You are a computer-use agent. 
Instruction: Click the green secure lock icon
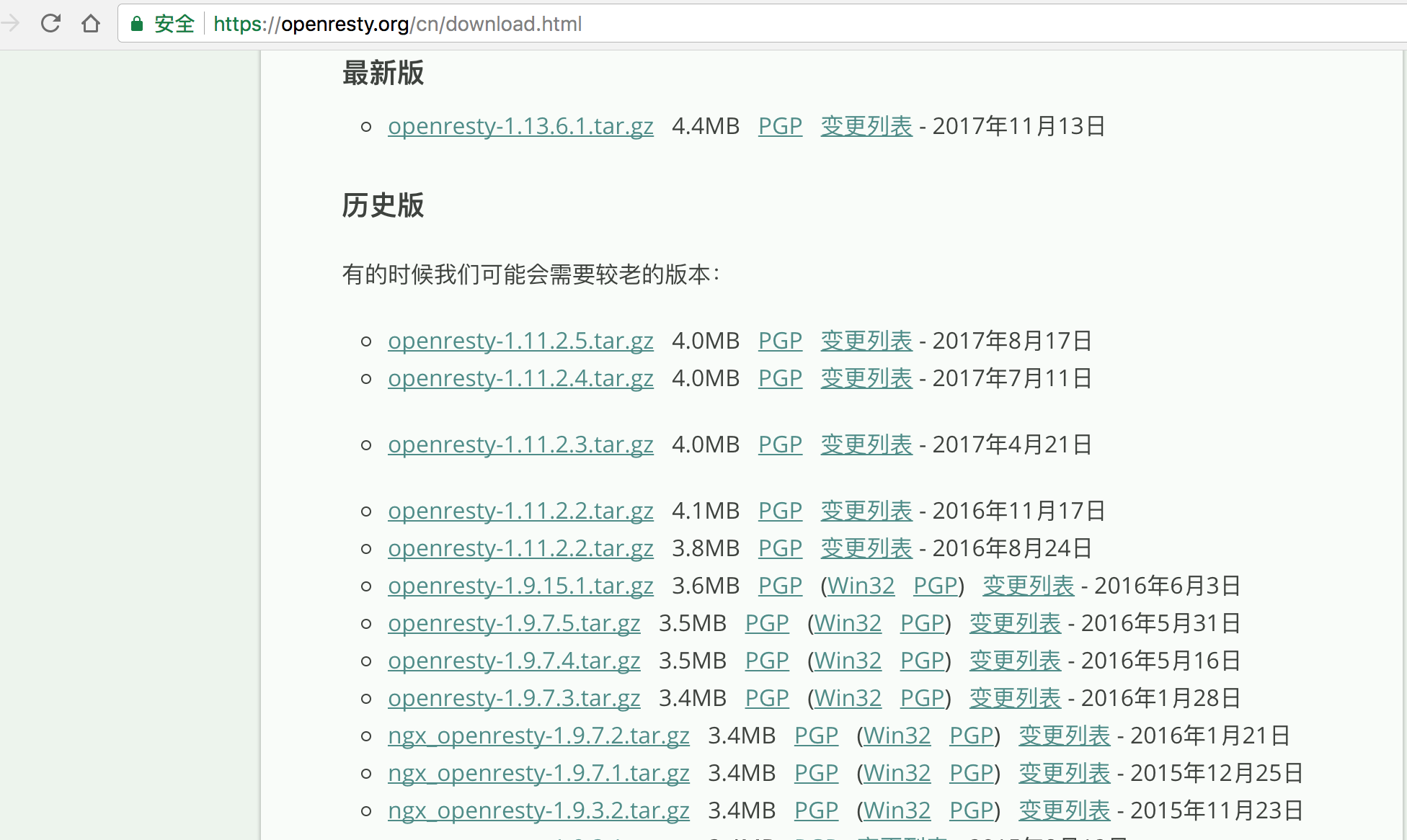[x=136, y=24]
